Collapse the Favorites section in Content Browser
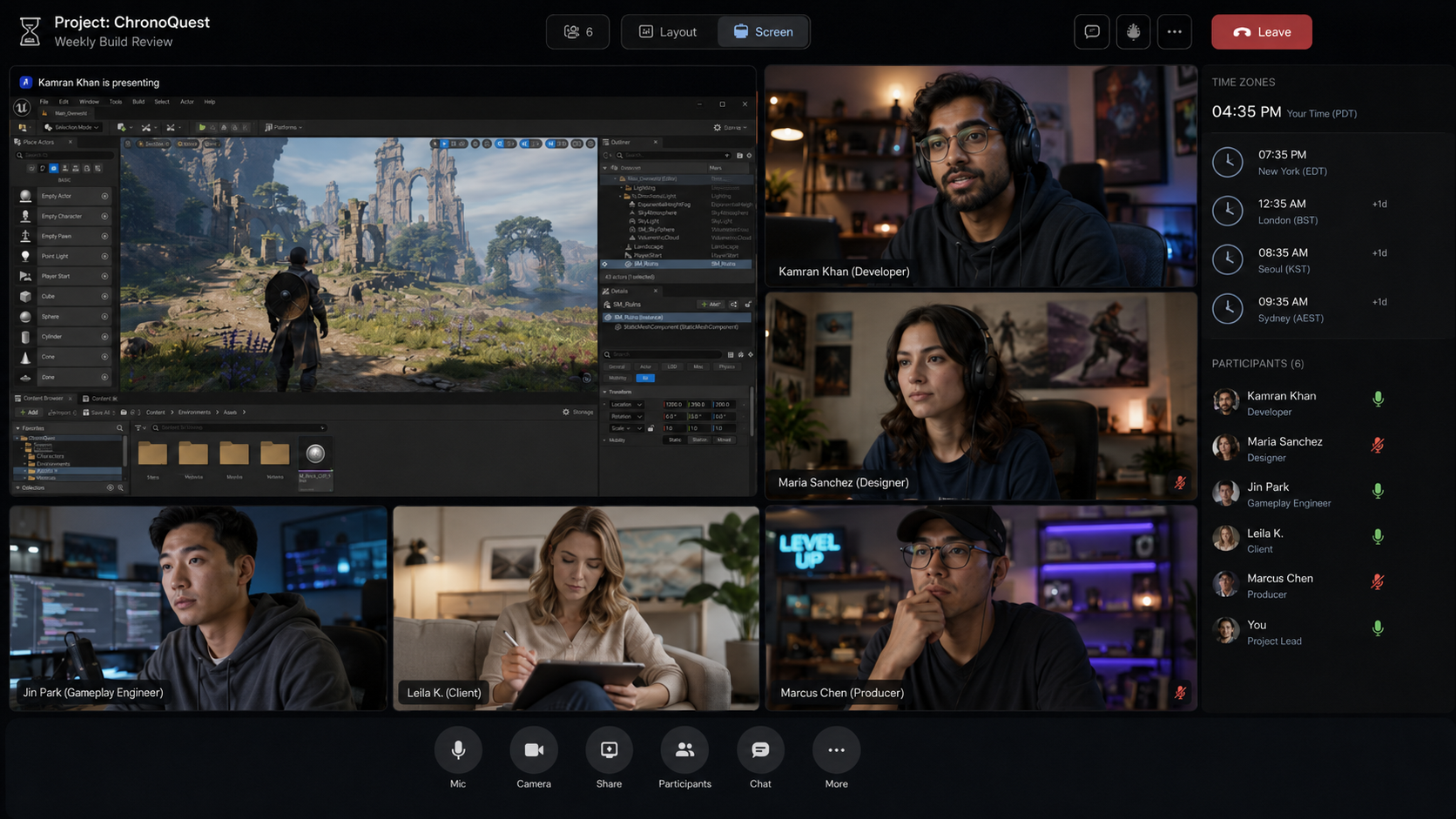Image resolution: width=1456 pixels, height=819 pixels. pos(17,428)
